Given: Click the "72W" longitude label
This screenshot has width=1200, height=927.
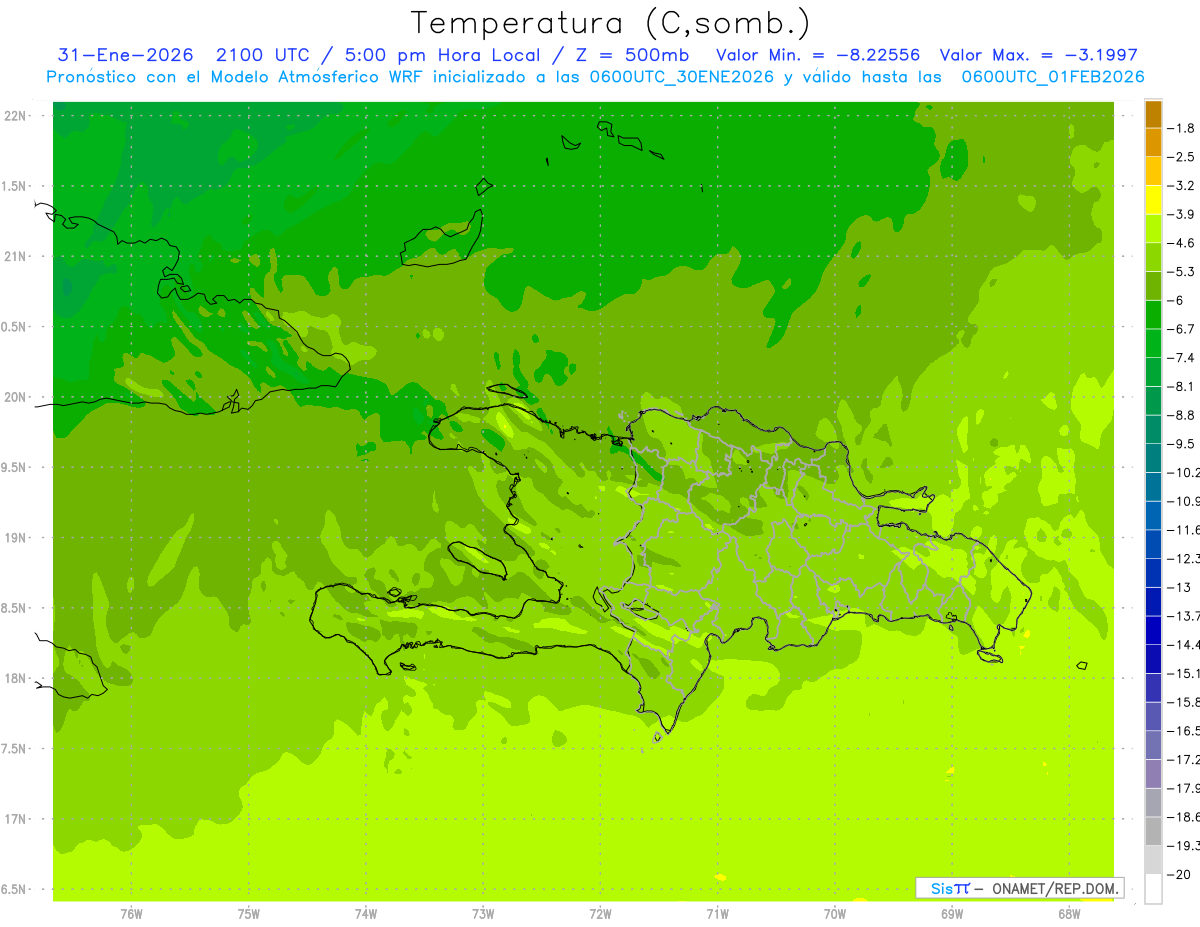Looking at the screenshot, I should pos(600,913).
